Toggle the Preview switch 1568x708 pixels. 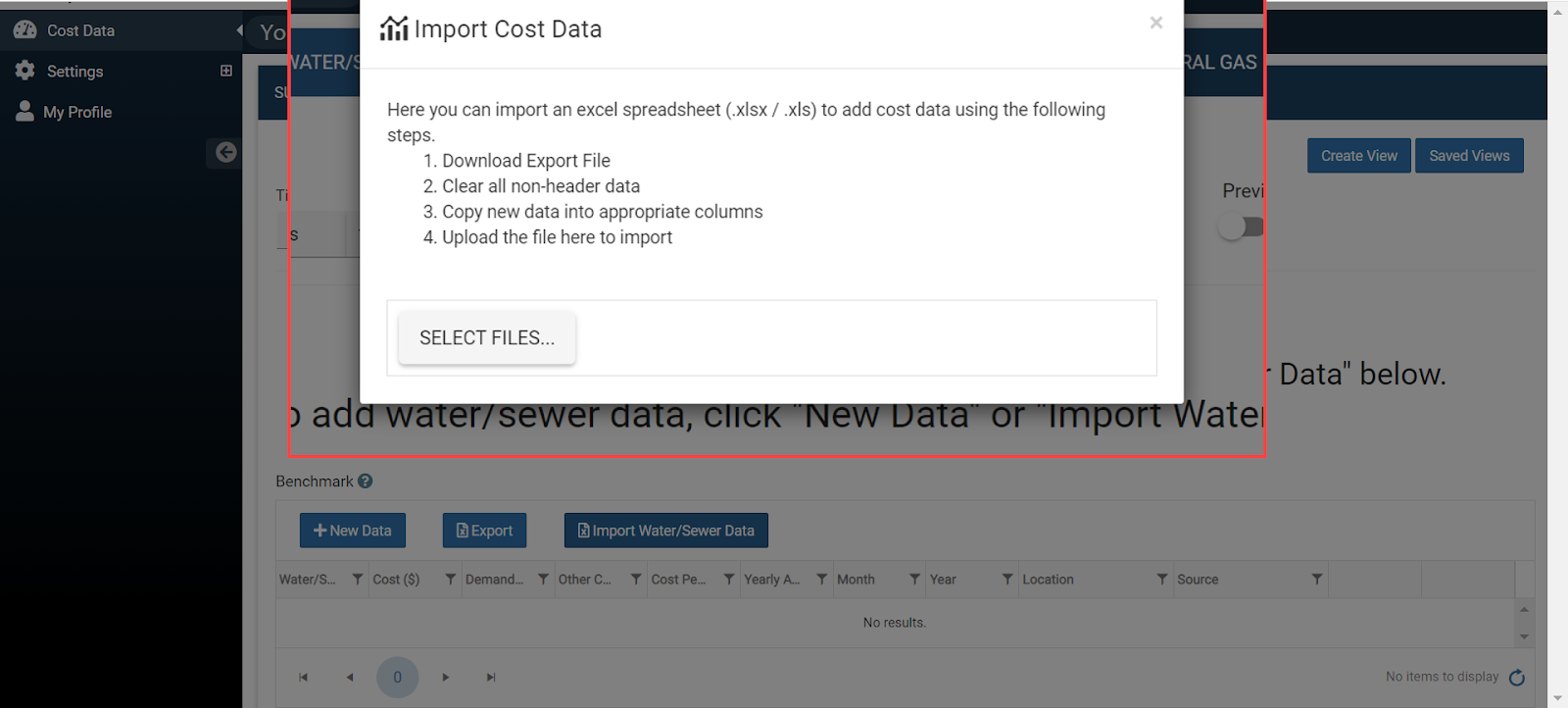click(x=1241, y=227)
